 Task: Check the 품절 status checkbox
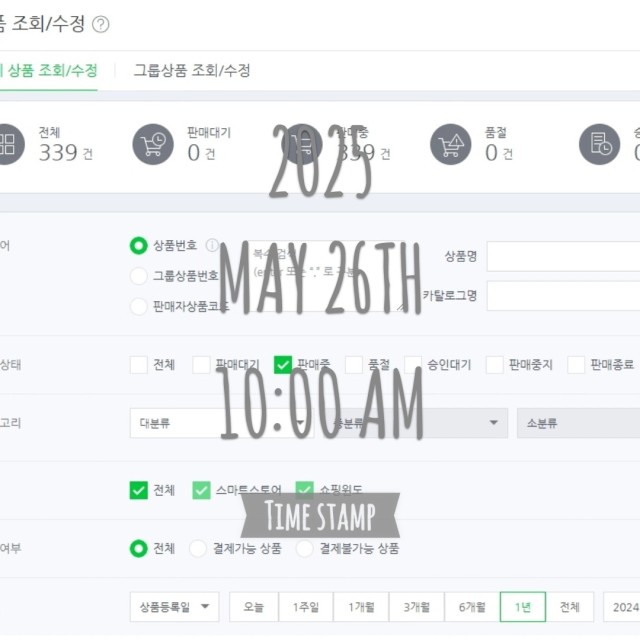354,364
